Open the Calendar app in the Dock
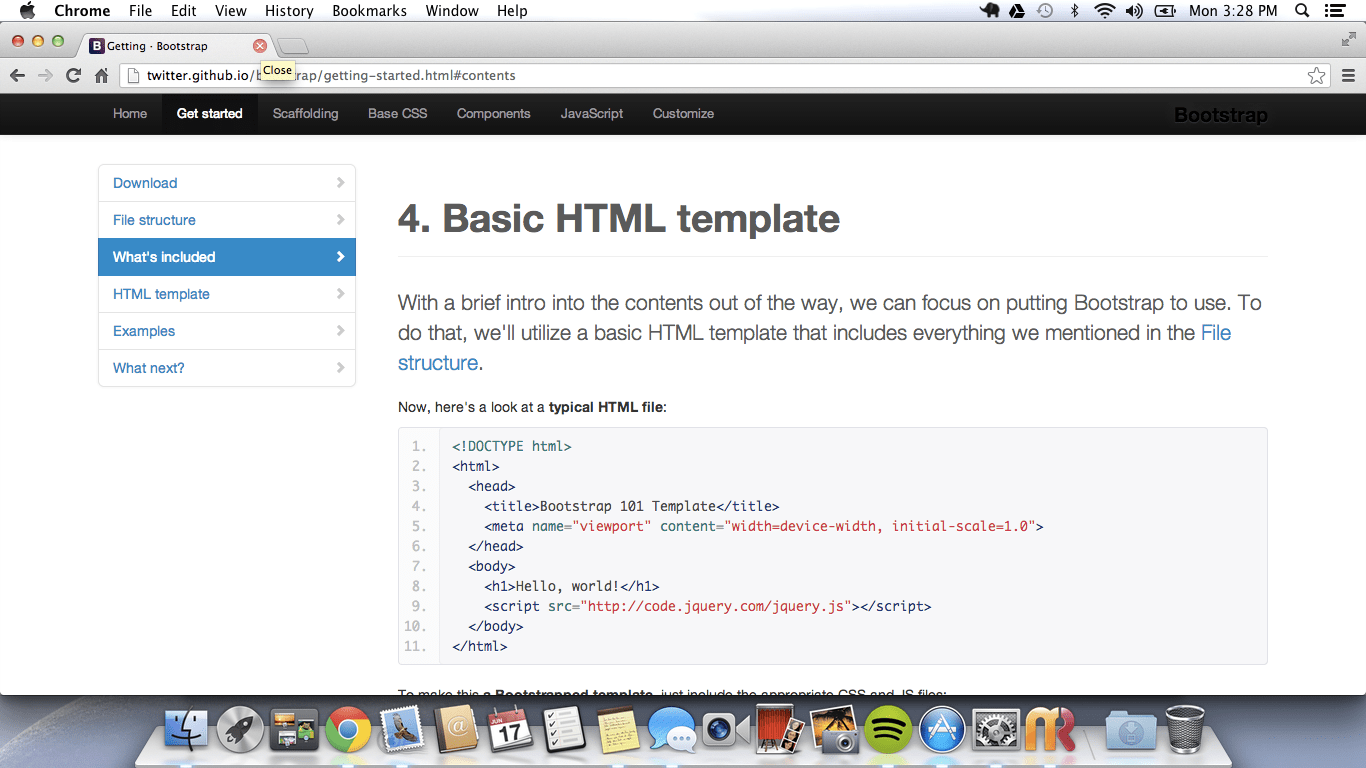Viewport: 1366px width, 768px height. pos(510,730)
